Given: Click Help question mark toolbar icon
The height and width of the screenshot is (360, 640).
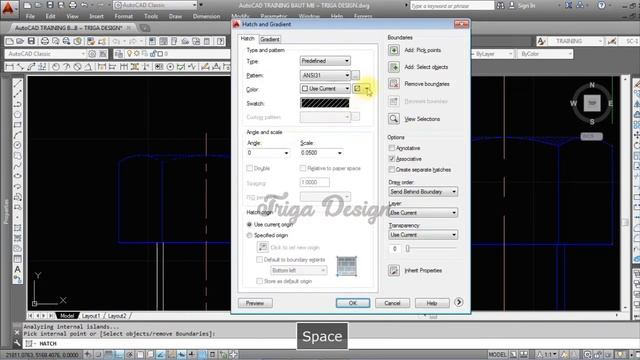Looking at the screenshot, I should (x=220, y=41).
